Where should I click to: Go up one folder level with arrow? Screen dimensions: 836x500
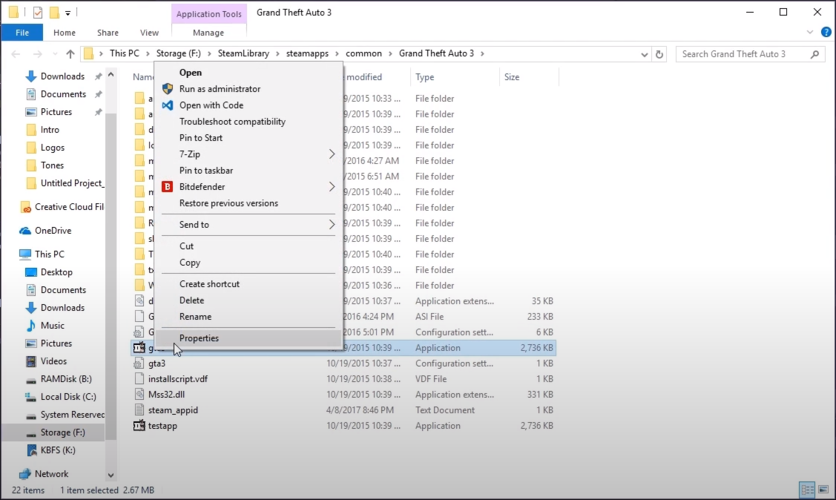(x=70, y=54)
